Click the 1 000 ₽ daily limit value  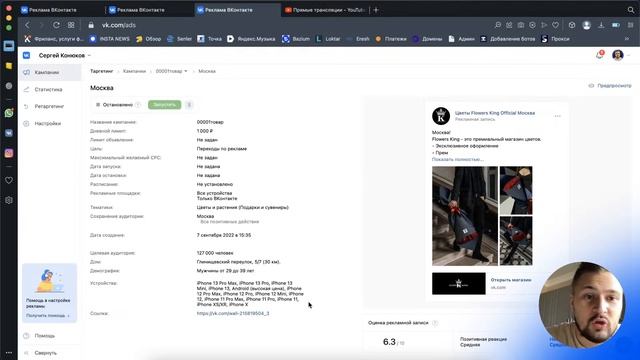pyautogui.click(x=205, y=131)
